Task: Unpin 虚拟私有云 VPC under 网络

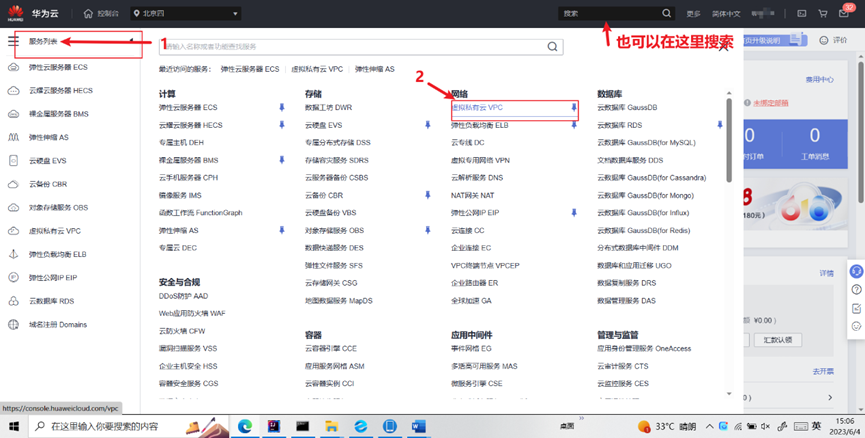Action: [x=574, y=108]
